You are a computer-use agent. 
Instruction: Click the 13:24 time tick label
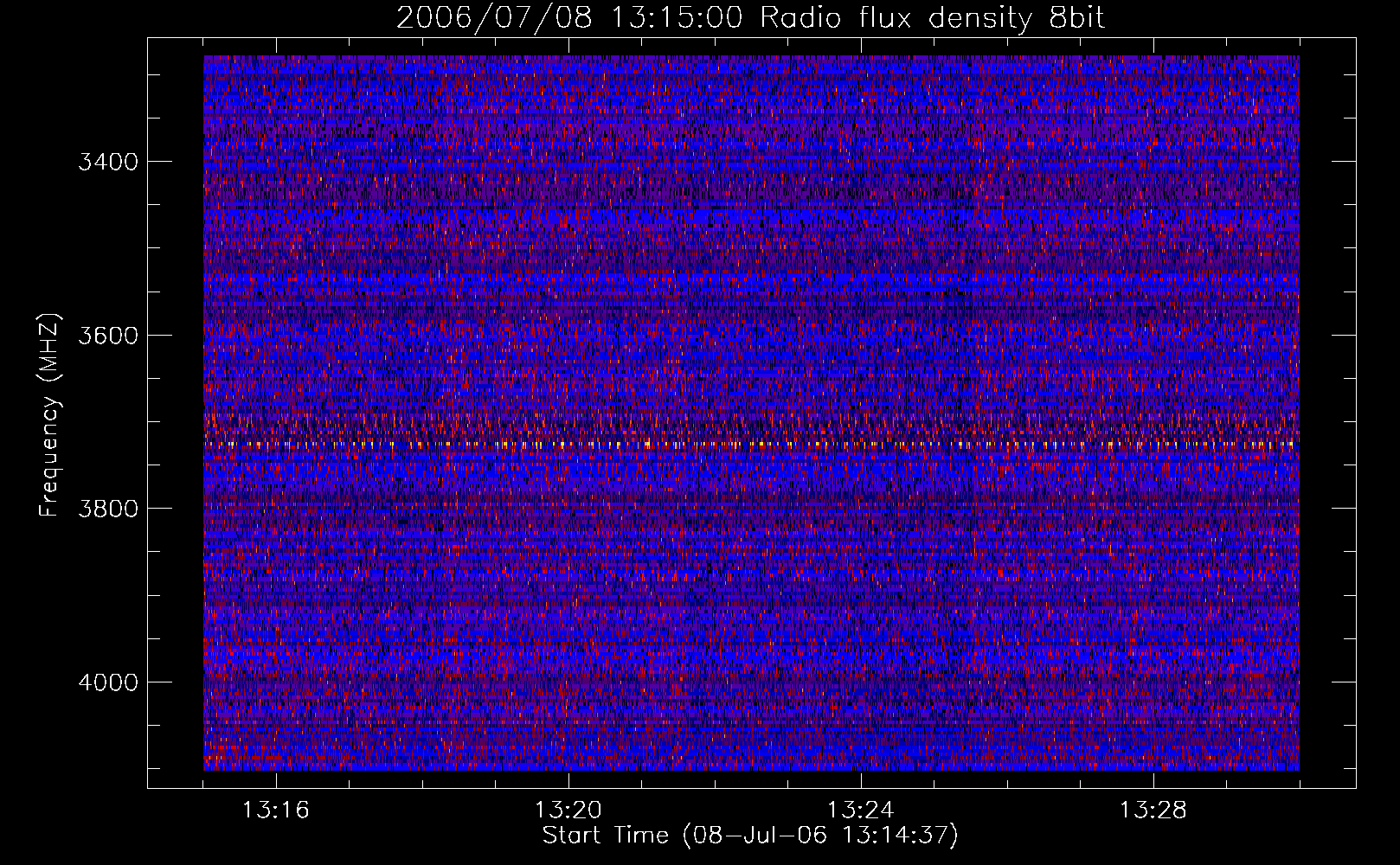(x=861, y=811)
